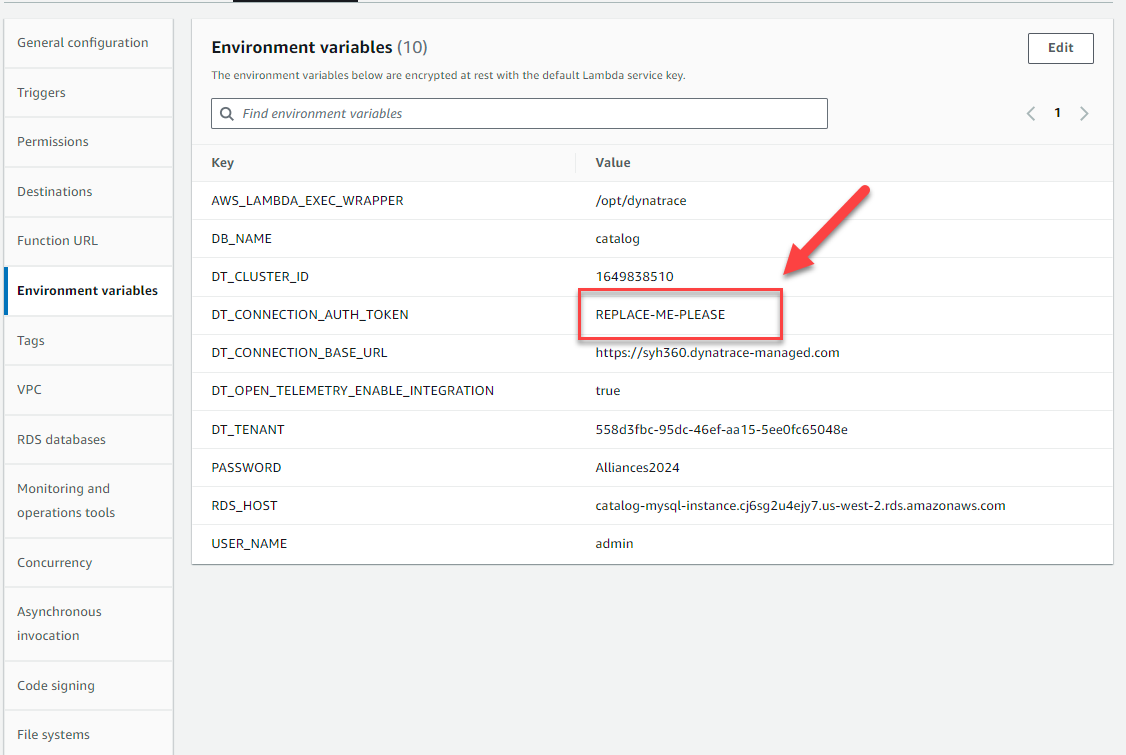Open the File systems section
1126x755 pixels.
point(54,735)
